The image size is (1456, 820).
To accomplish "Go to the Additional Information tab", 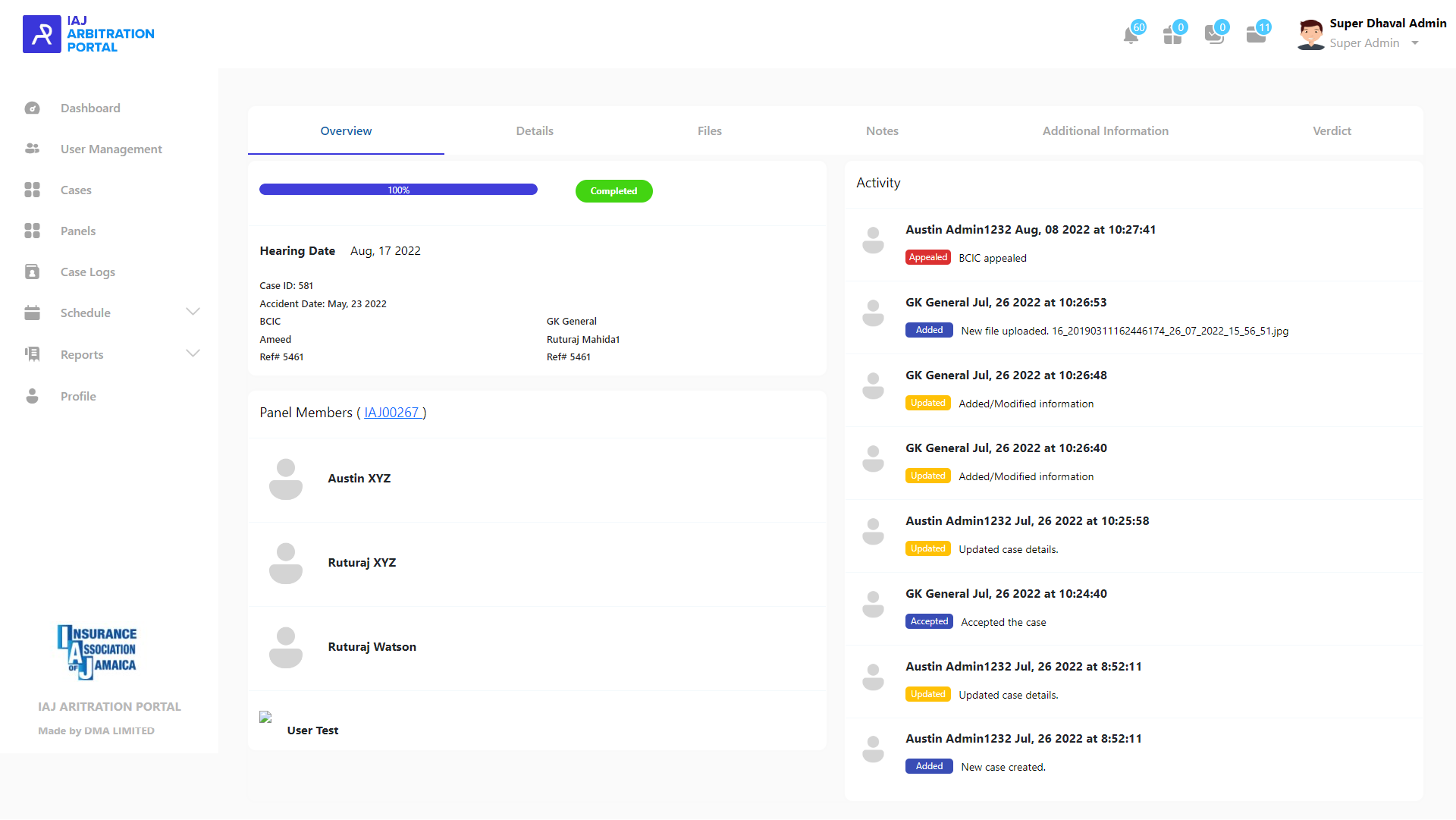I will 1105,131.
